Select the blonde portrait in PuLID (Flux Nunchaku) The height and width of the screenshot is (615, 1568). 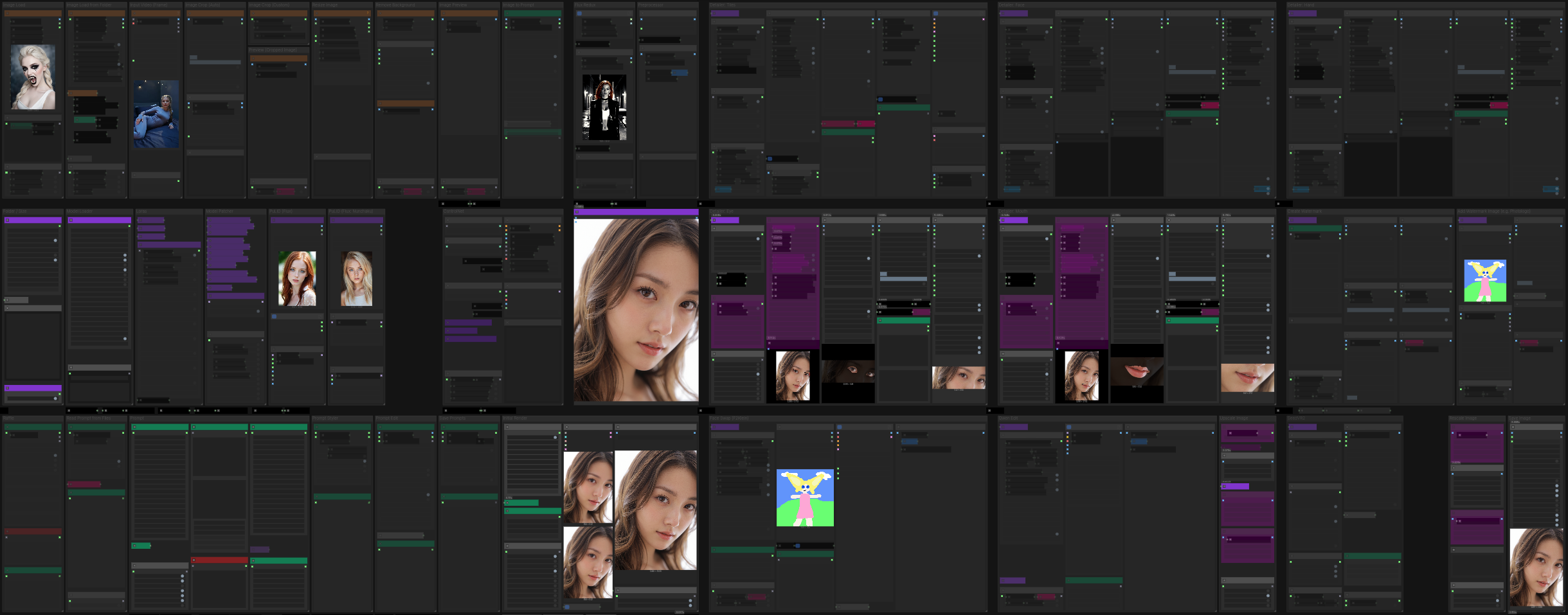click(x=357, y=278)
